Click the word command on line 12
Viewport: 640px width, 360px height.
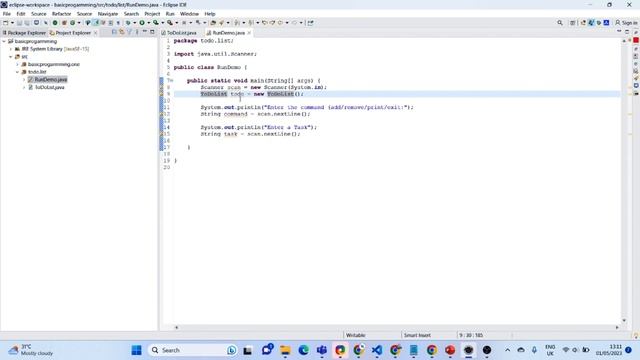tap(236, 114)
